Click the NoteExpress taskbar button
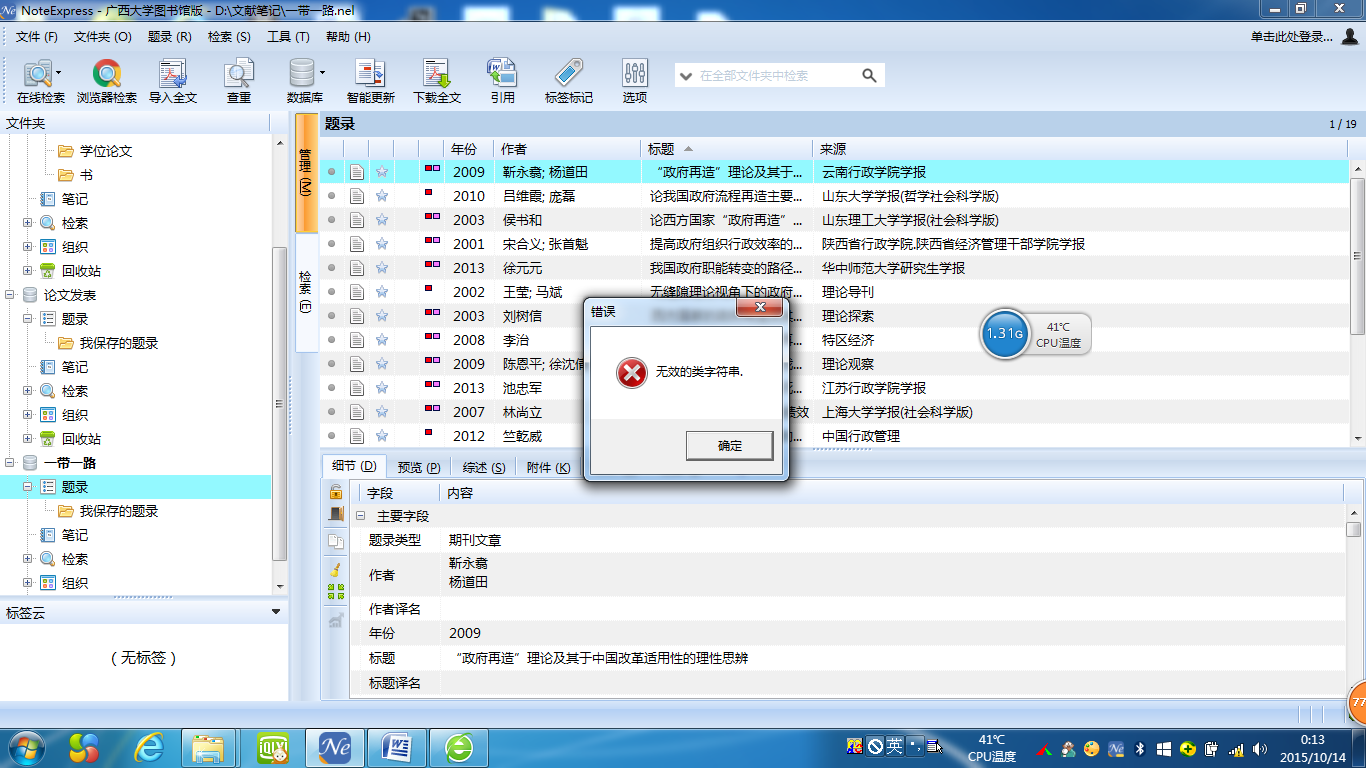This screenshot has height=768, width=1366. [x=335, y=747]
